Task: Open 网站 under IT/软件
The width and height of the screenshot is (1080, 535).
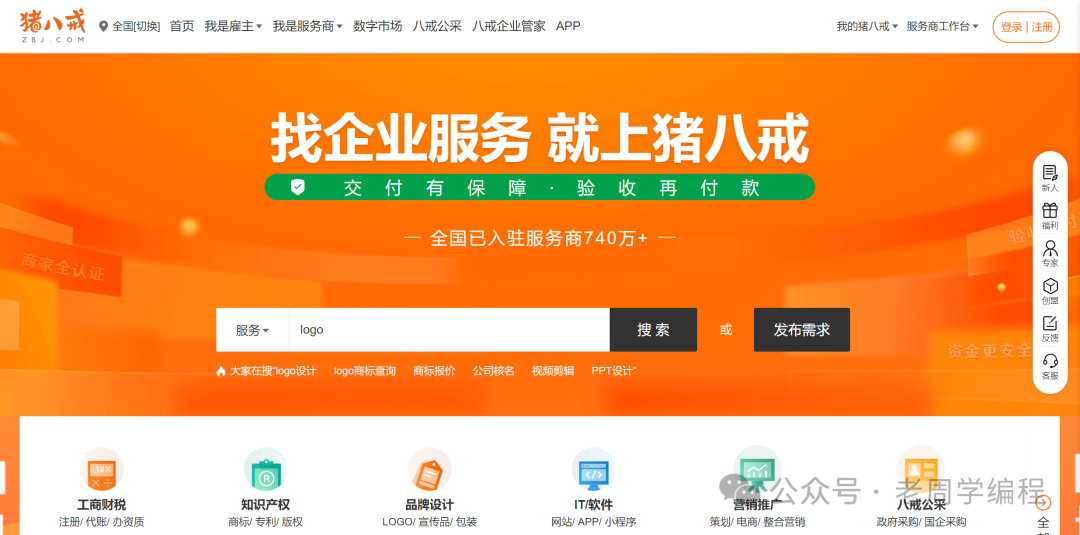Action: click(x=563, y=522)
